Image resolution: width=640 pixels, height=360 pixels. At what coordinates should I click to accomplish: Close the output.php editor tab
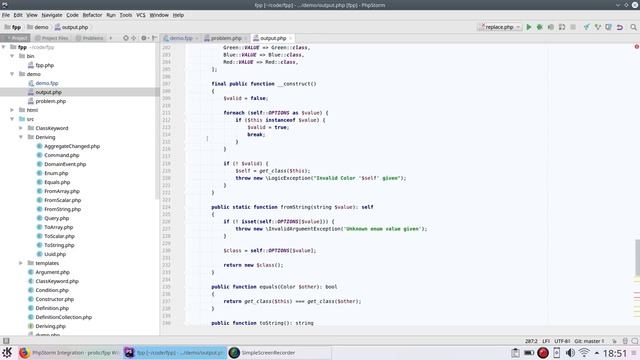(291, 38)
